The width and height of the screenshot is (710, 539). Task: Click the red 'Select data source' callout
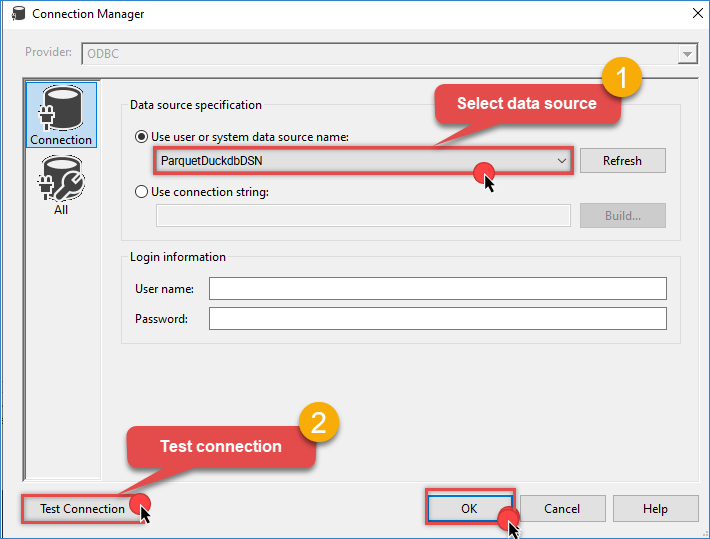(x=526, y=104)
